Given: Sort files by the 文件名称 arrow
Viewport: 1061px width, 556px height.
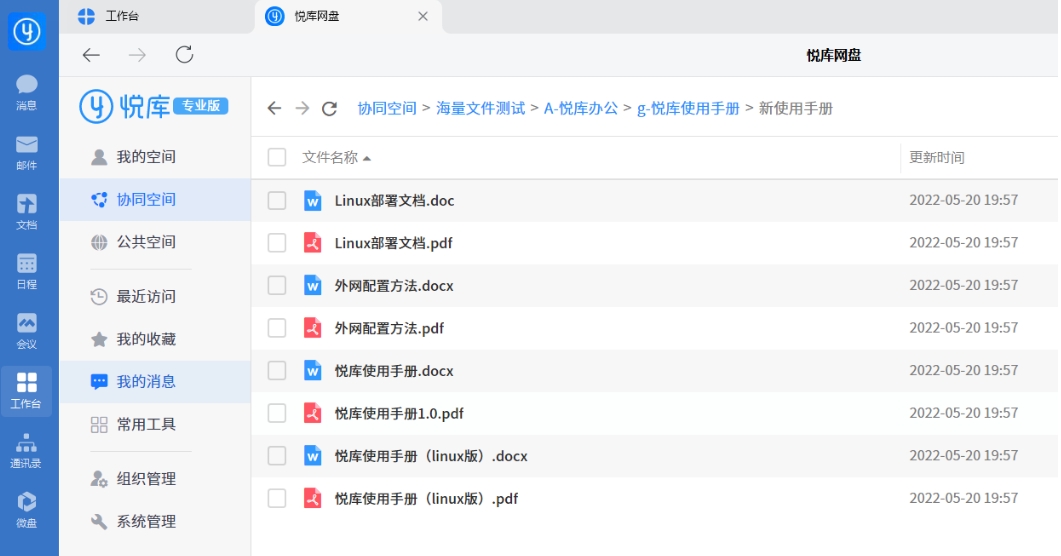Looking at the screenshot, I should click(x=367, y=158).
